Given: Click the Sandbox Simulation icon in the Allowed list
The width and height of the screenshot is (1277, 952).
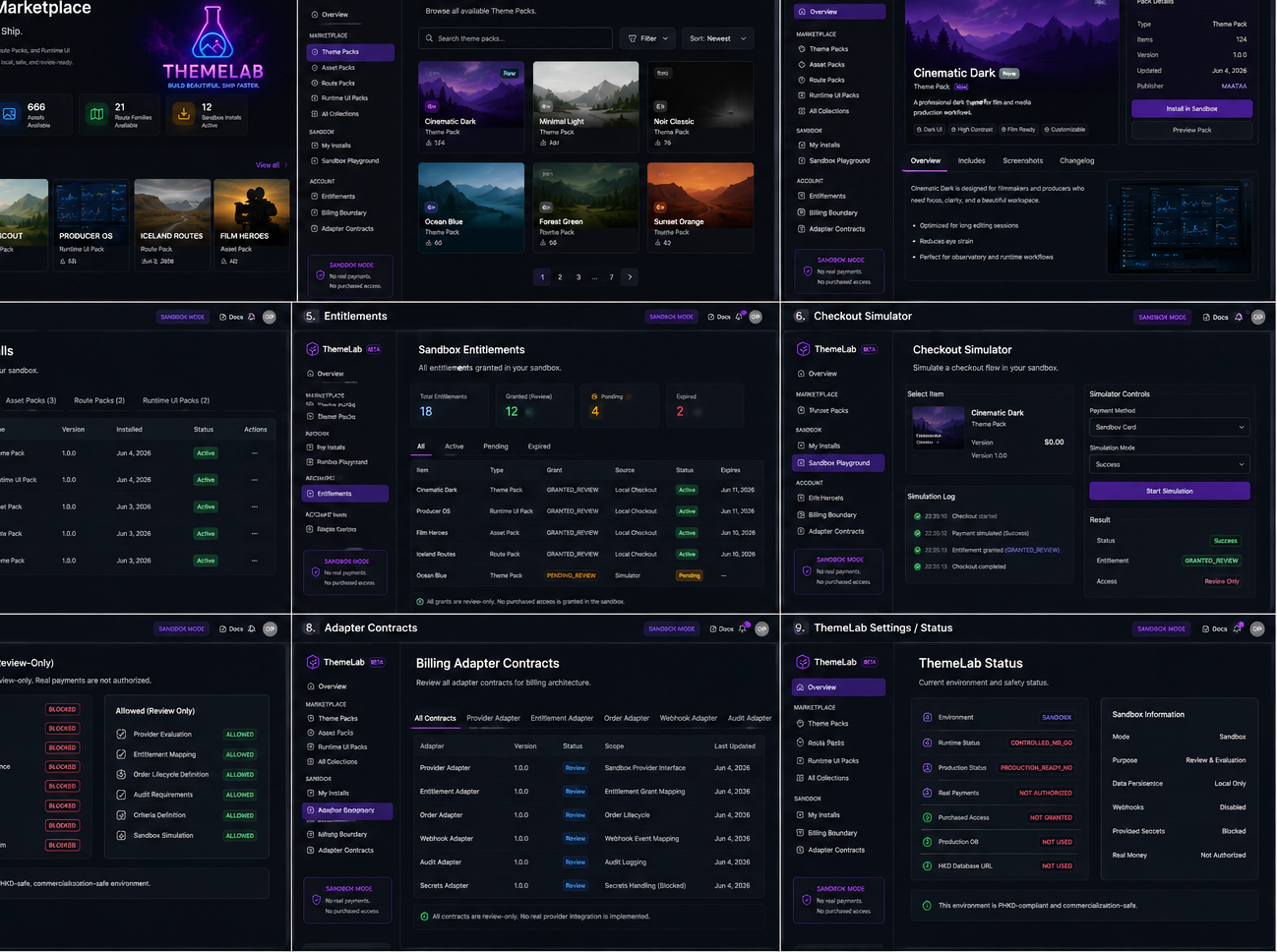Looking at the screenshot, I should pos(121,835).
